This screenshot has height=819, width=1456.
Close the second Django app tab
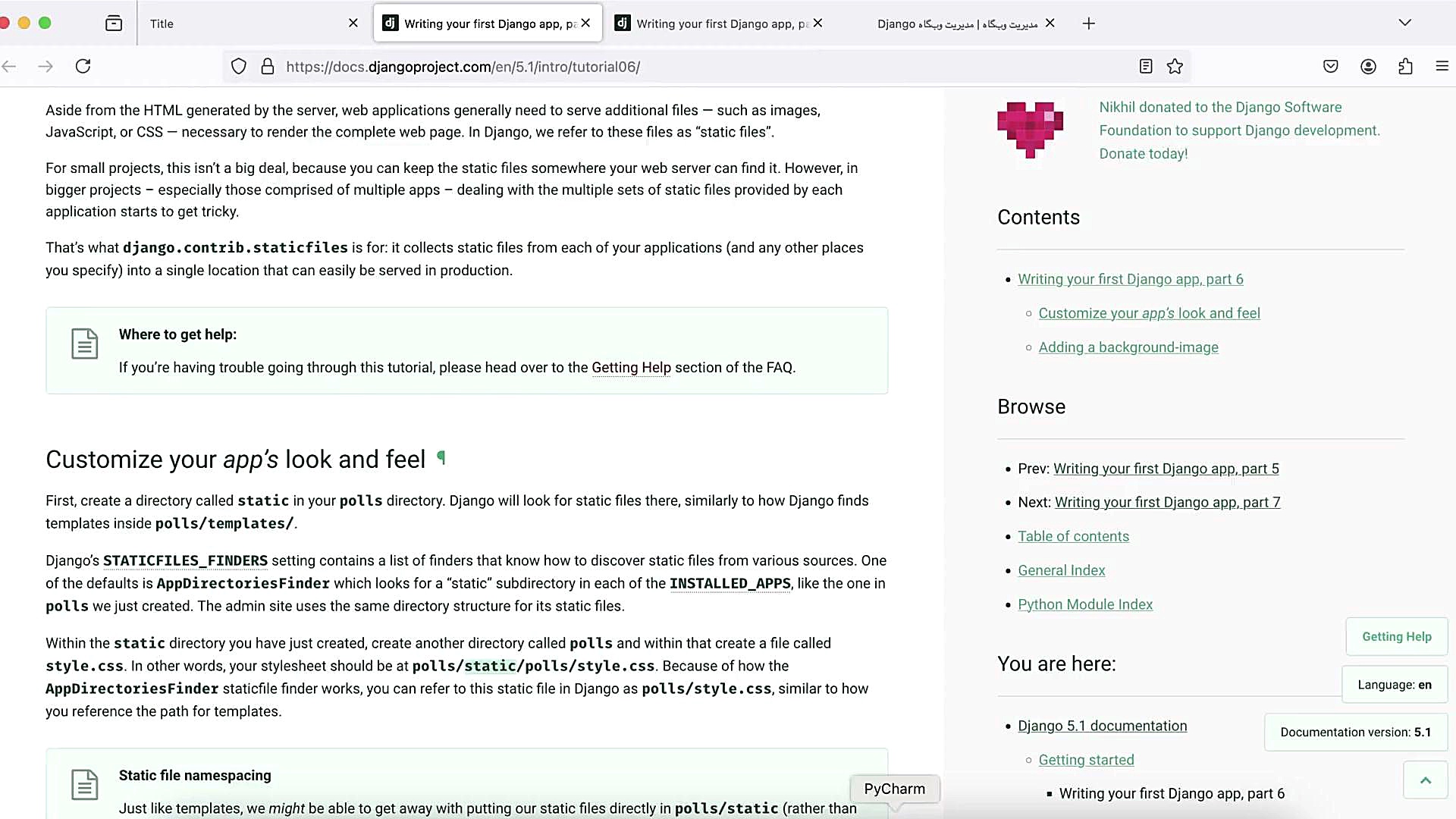[818, 24]
